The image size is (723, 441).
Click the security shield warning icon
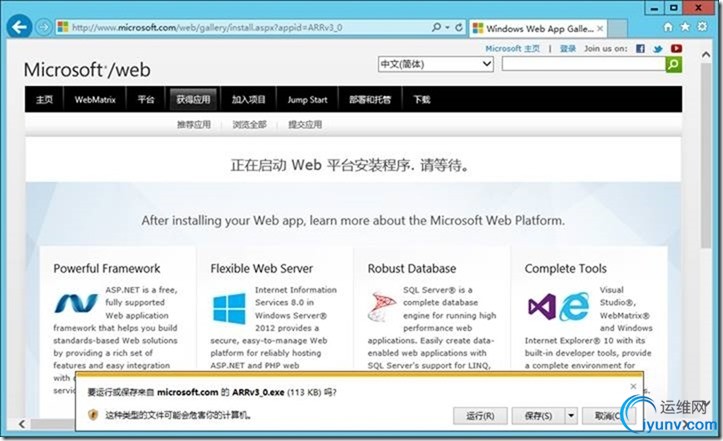tap(93, 414)
